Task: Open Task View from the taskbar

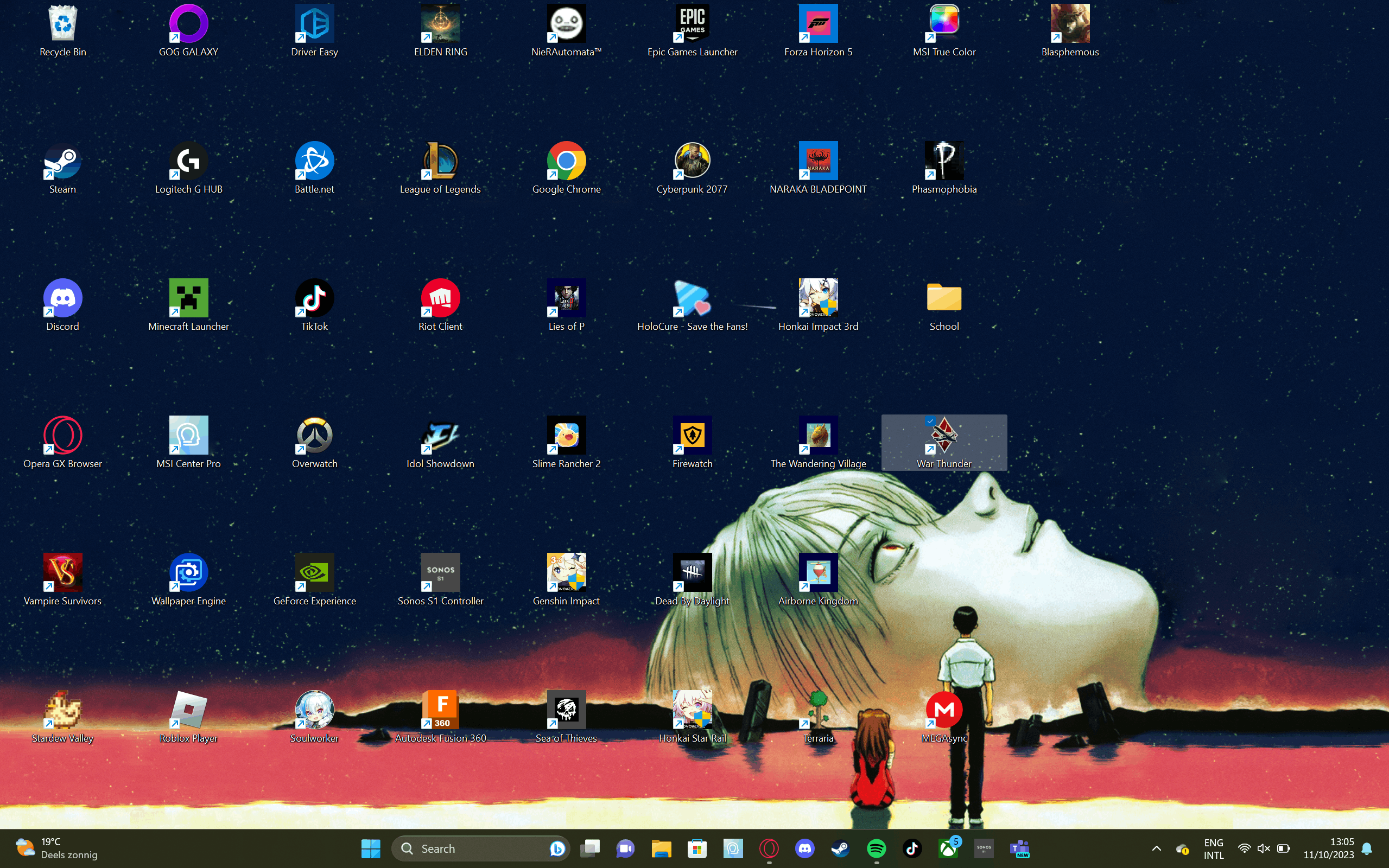Action: tap(589, 848)
